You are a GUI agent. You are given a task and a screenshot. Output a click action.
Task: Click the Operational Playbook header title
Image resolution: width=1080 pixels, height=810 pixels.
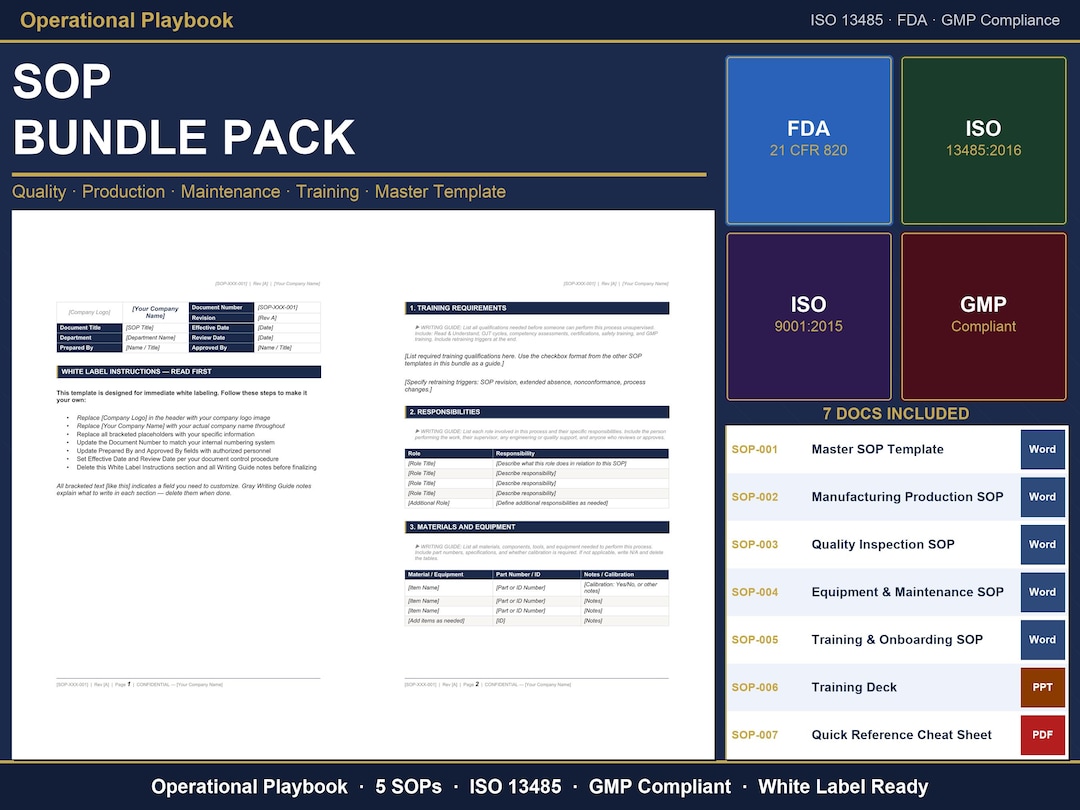[127, 20]
